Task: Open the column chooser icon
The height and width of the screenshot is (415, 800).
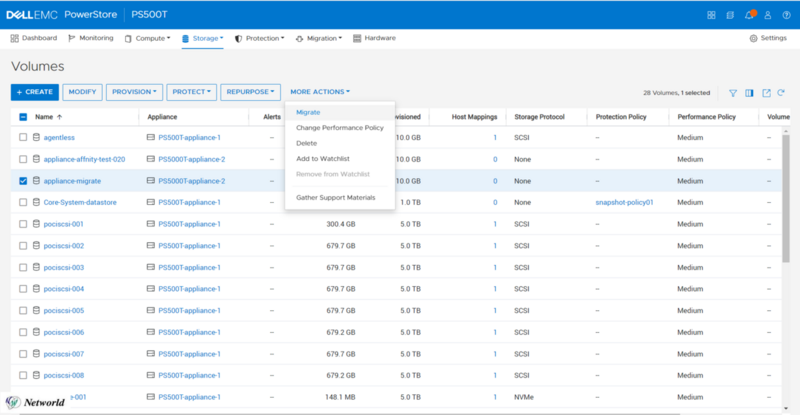Action: 749,93
